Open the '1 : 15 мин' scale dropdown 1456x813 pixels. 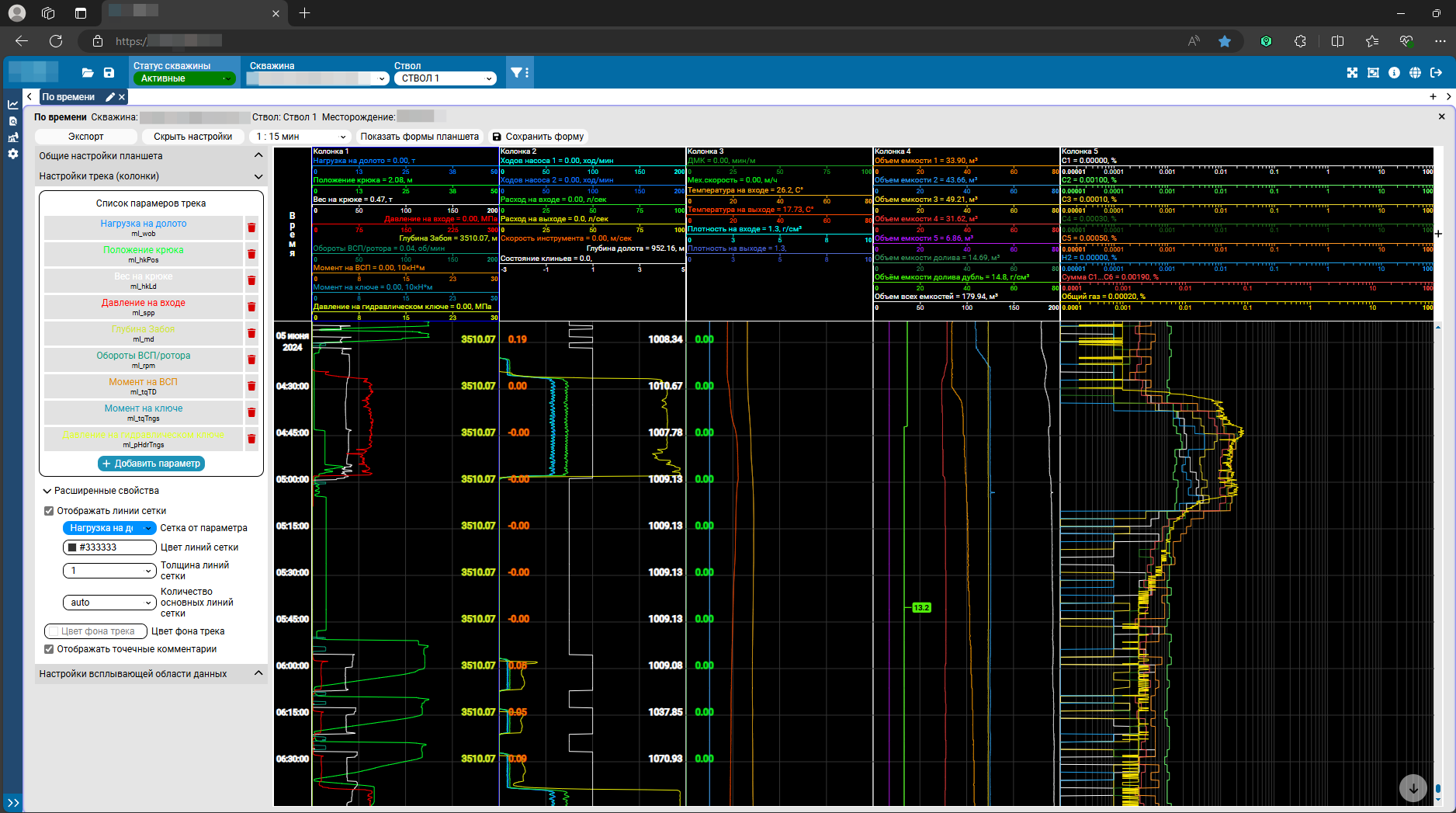[300, 137]
